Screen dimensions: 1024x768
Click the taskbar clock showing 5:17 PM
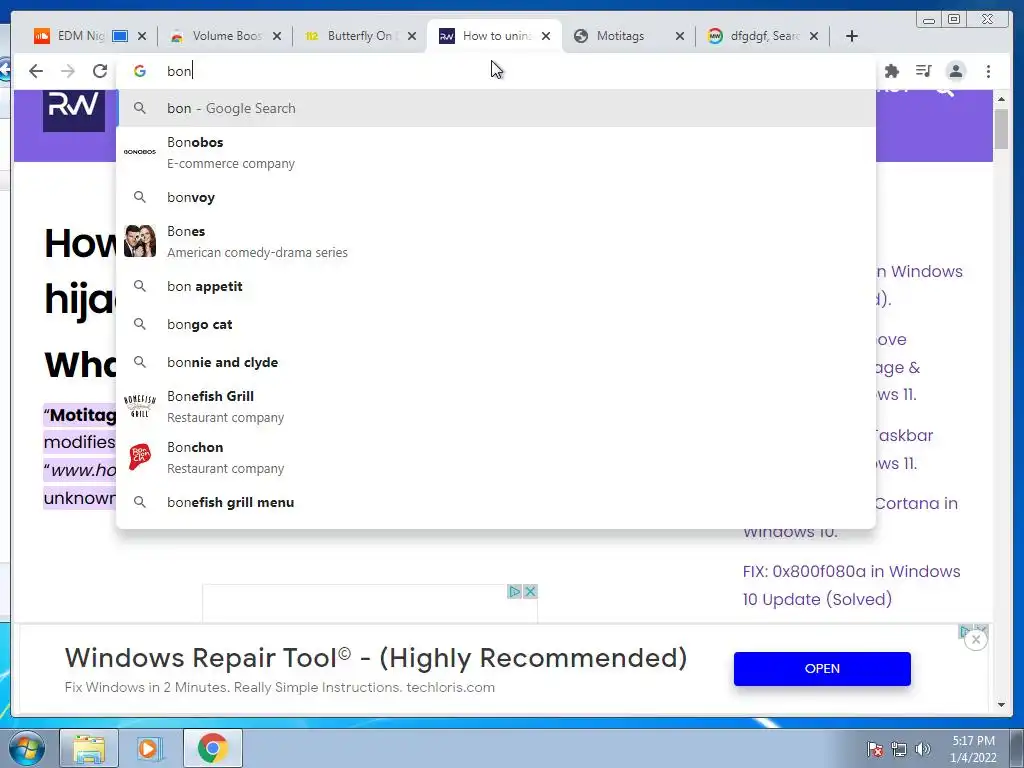(x=973, y=749)
